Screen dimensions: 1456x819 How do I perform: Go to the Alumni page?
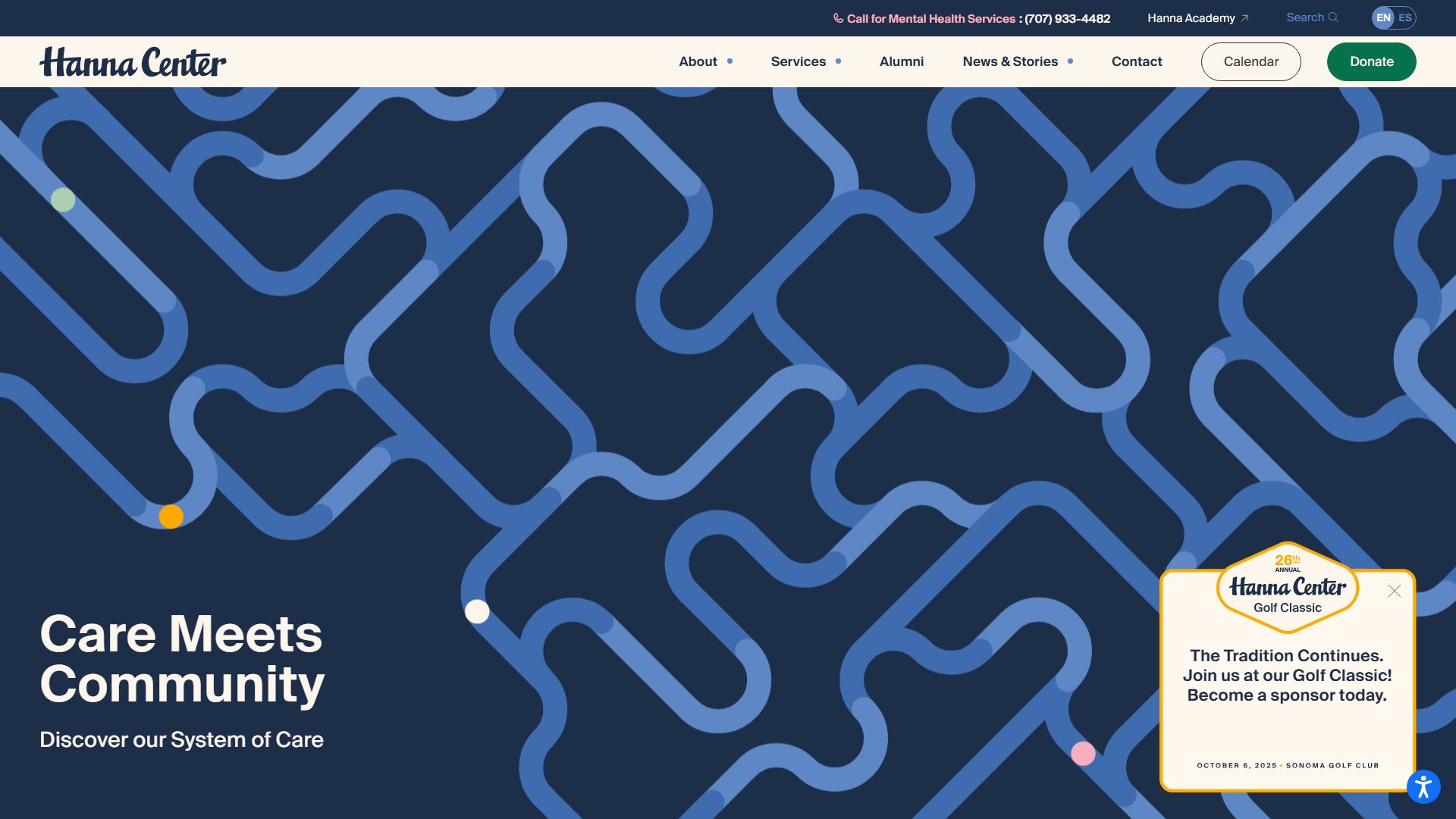(901, 61)
